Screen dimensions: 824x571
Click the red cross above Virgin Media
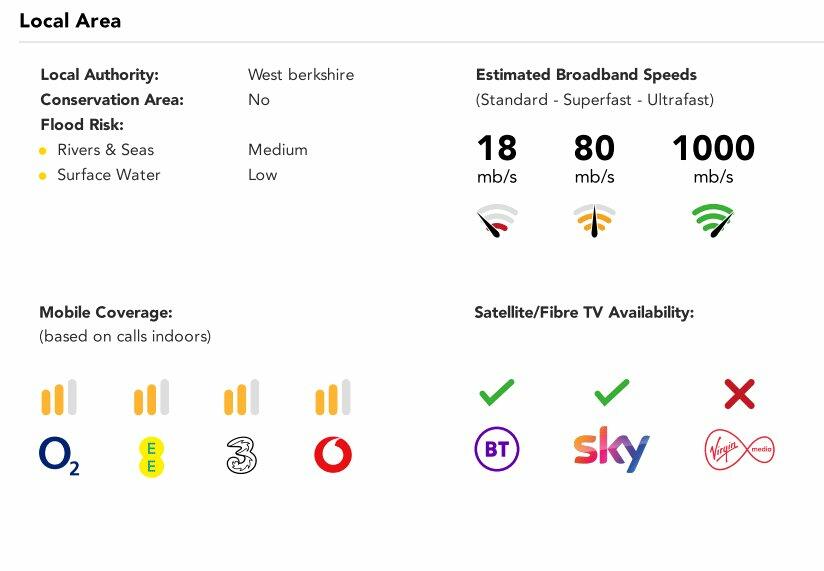(x=739, y=393)
